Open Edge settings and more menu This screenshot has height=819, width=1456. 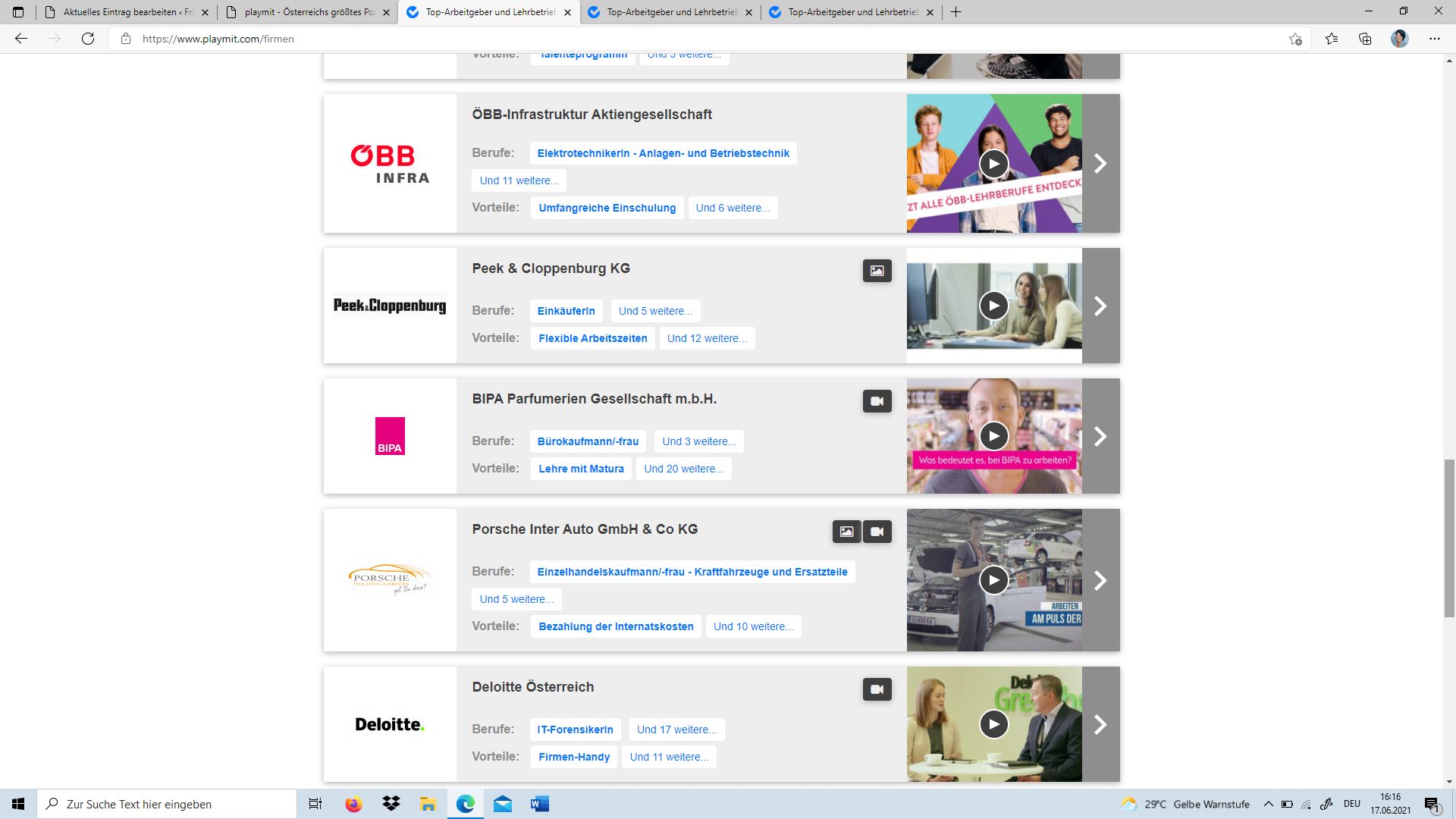1435,39
